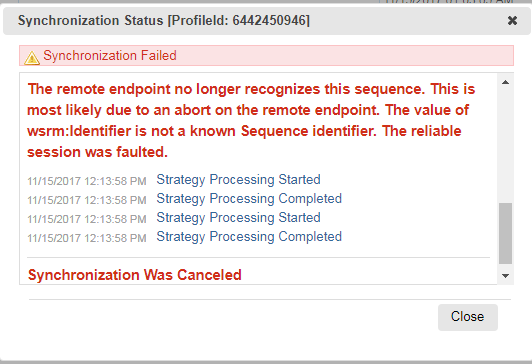Dismiss dialog using the X icon

coord(512,21)
